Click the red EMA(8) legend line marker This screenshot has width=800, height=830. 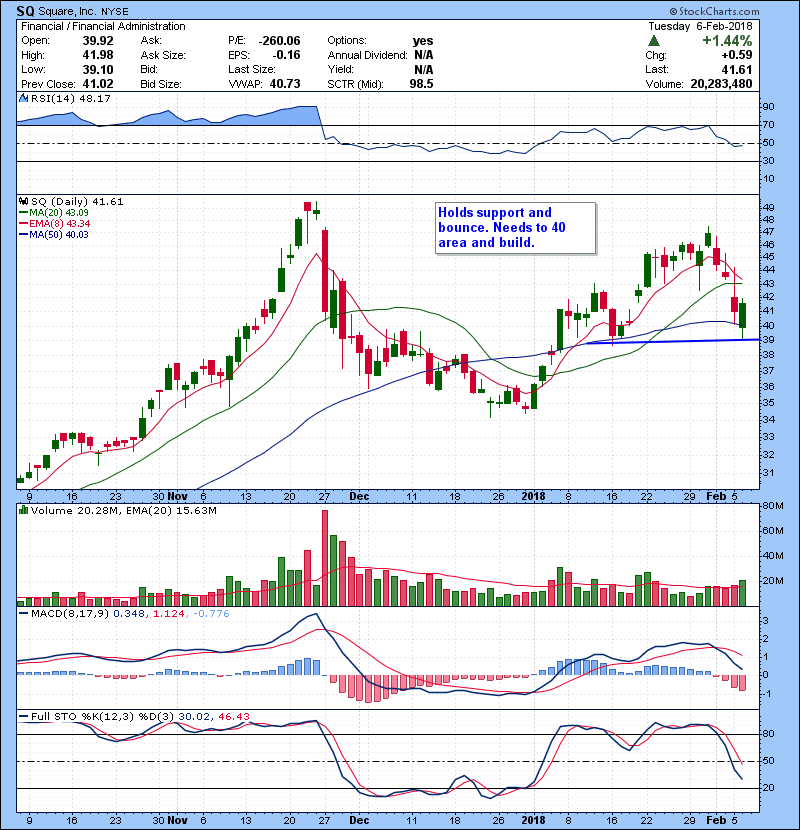tap(23, 224)
